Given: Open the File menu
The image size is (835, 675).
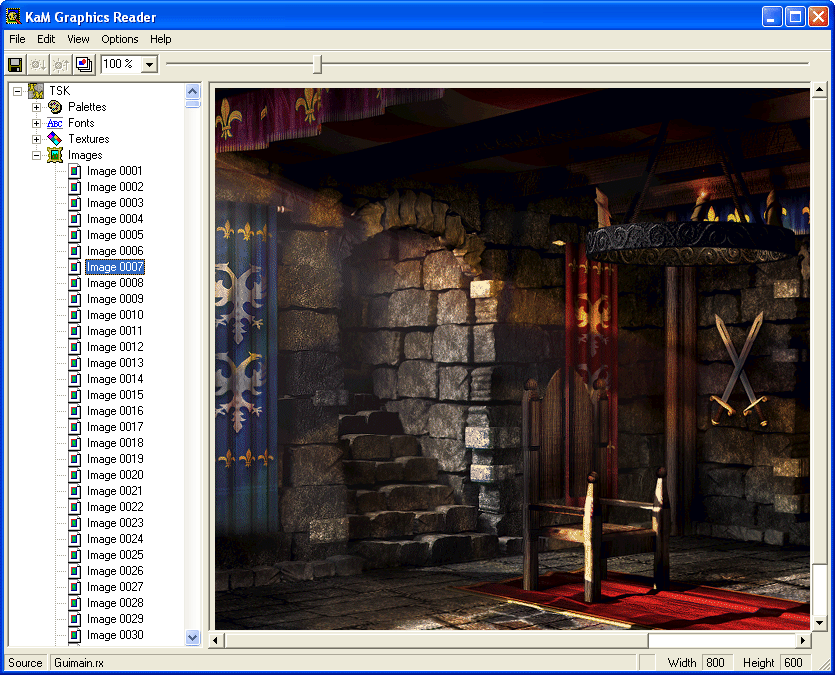Looking at the screenshot, I should (x=17, y=39).
